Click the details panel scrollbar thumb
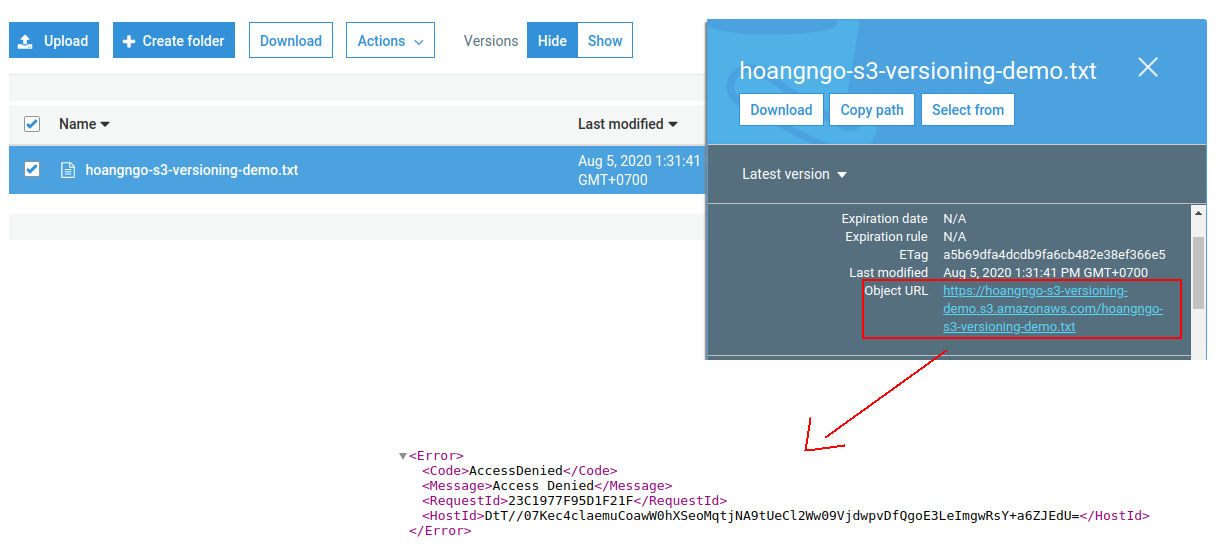The image size is (1217, 560). point(1198,274)
